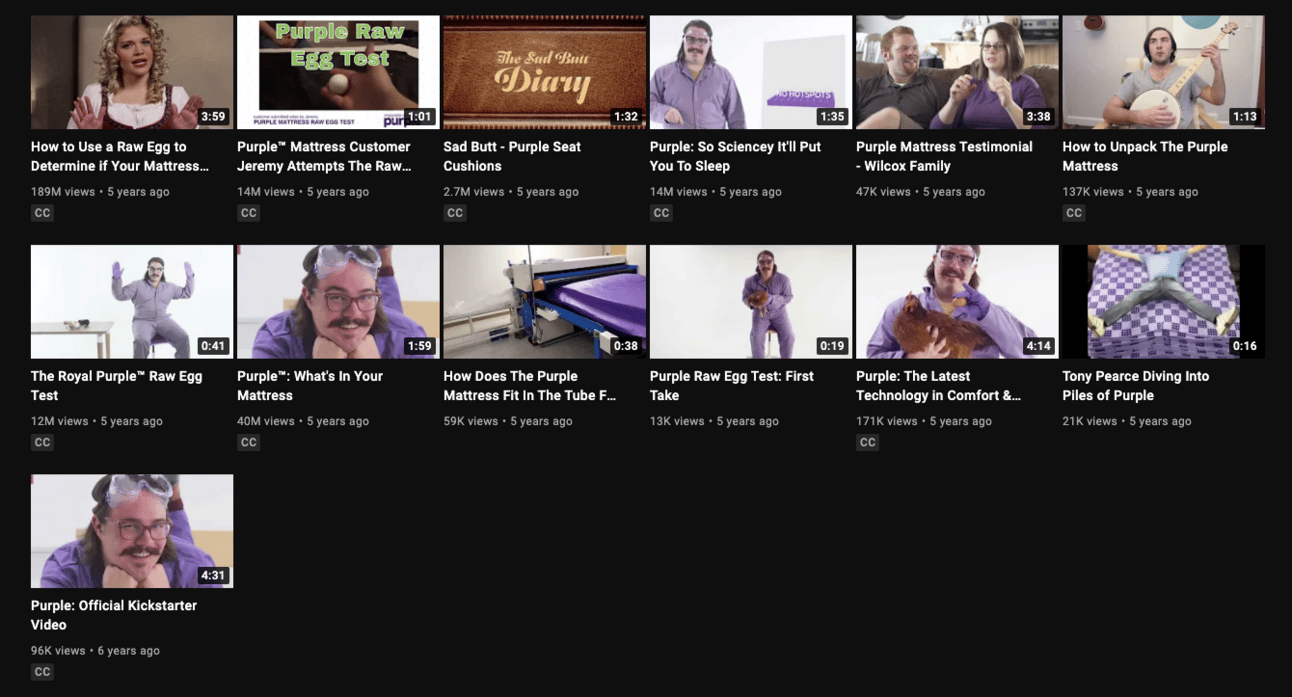Click '2.7M views • 5 years ago' text
1292x697 pixels.
point(511,191)
